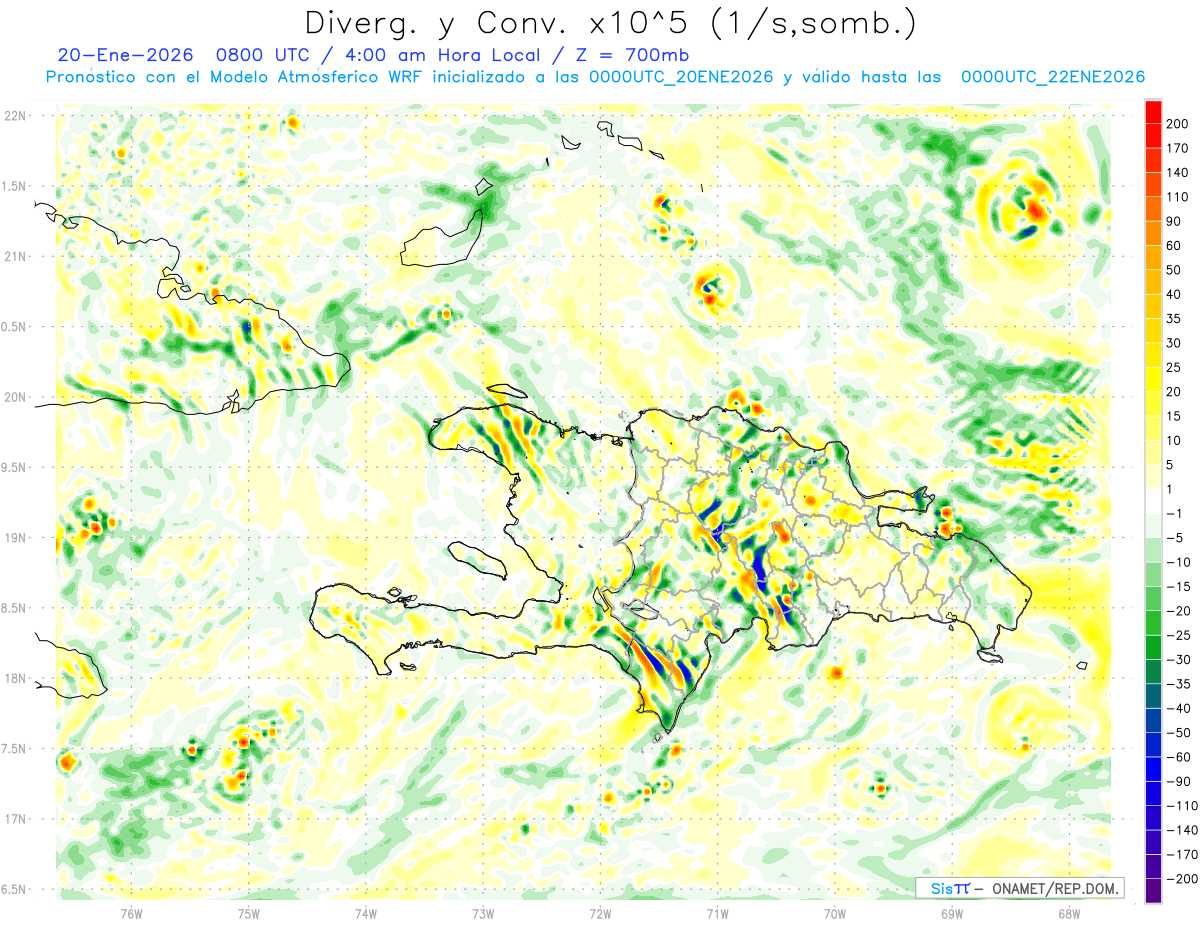
Task: Click the white swatch between 1 and -1
Action: pyautogui.click(x=1153, y=501)
